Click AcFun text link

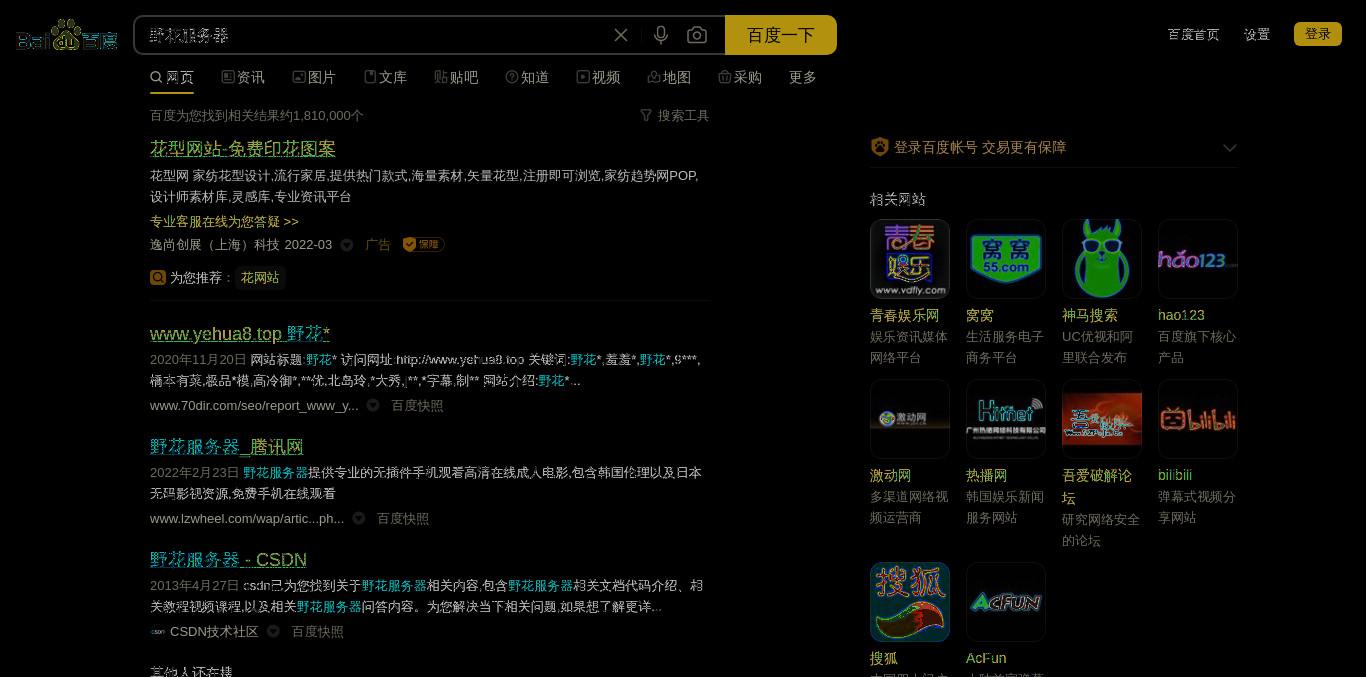986,658
